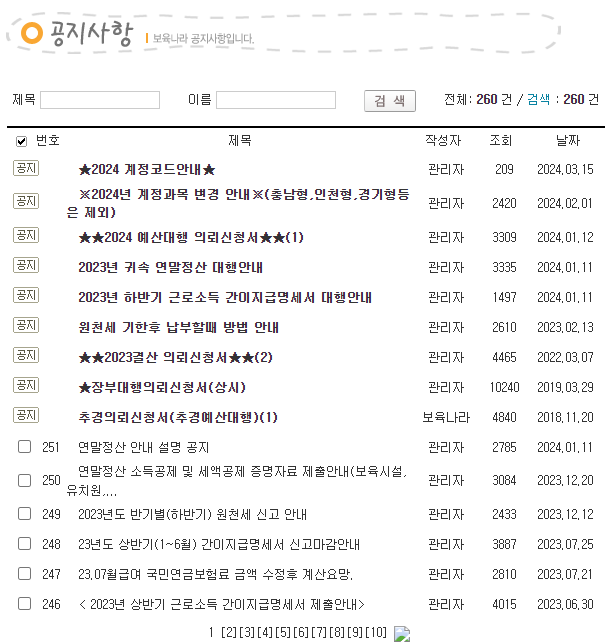Go to page [9]
Image resolution: width=613 pixels, height=643 pixels.
(355, 632)
